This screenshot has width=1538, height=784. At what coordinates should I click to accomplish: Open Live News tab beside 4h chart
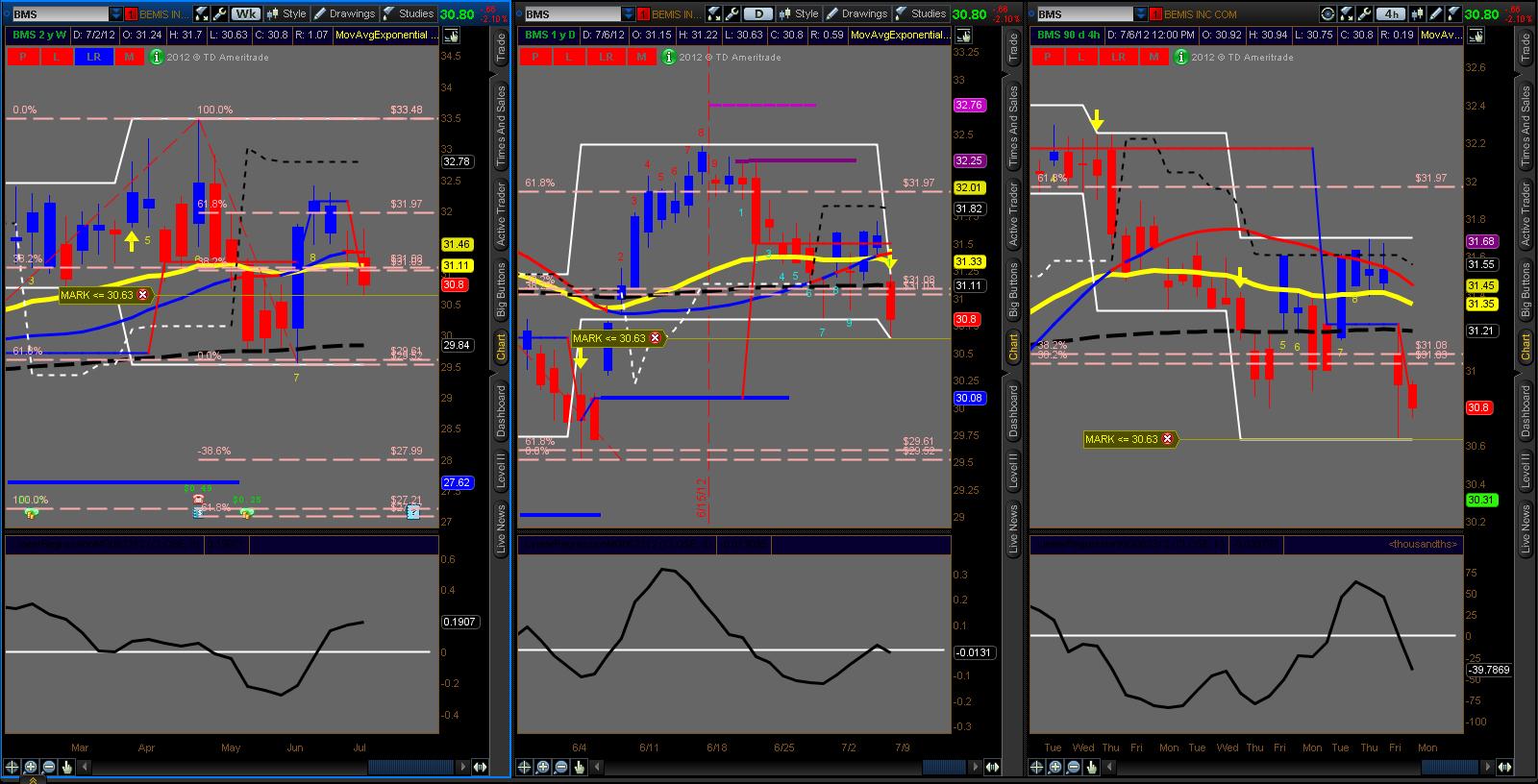1526,528
